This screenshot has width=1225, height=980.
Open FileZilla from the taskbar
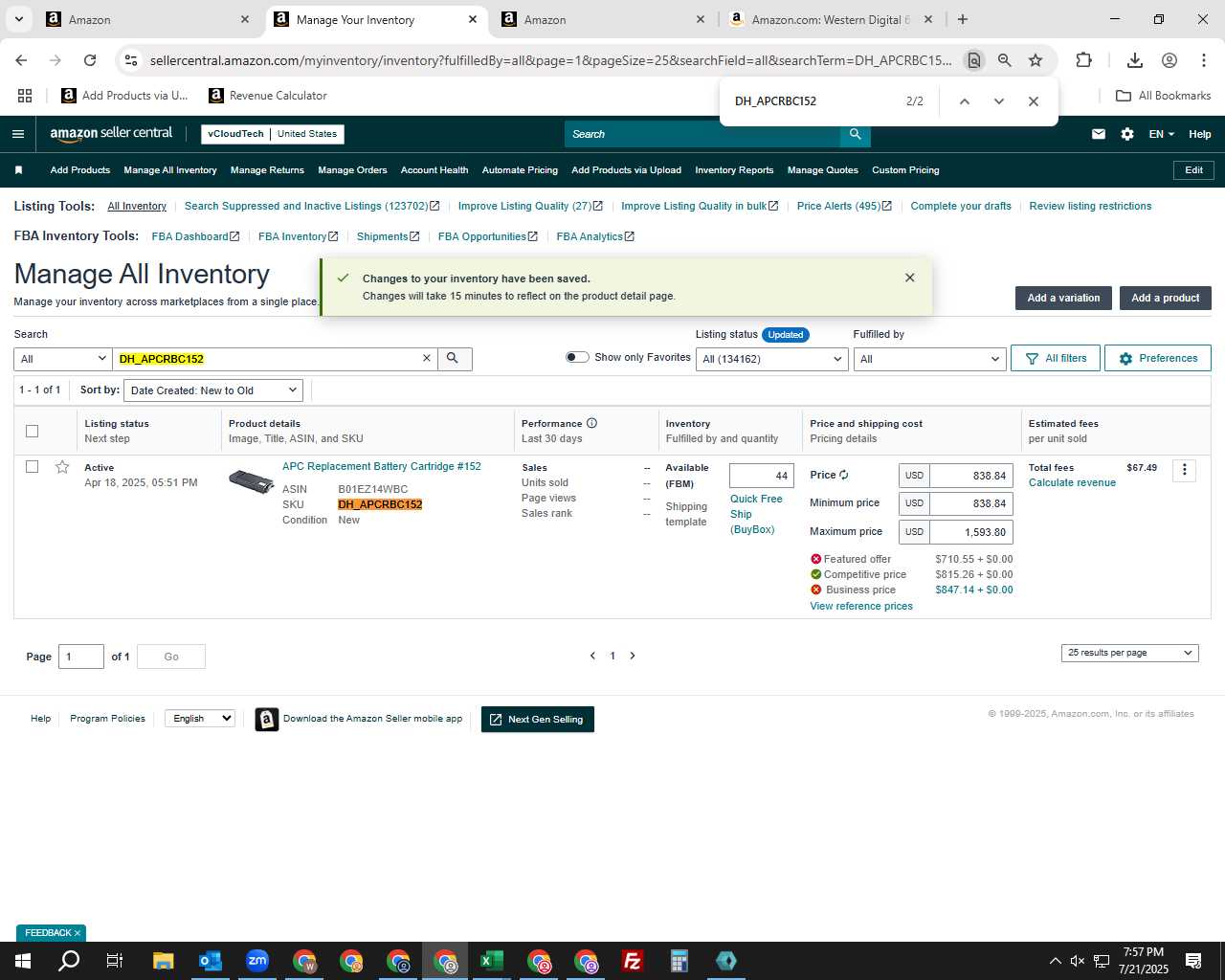[633, 961]
